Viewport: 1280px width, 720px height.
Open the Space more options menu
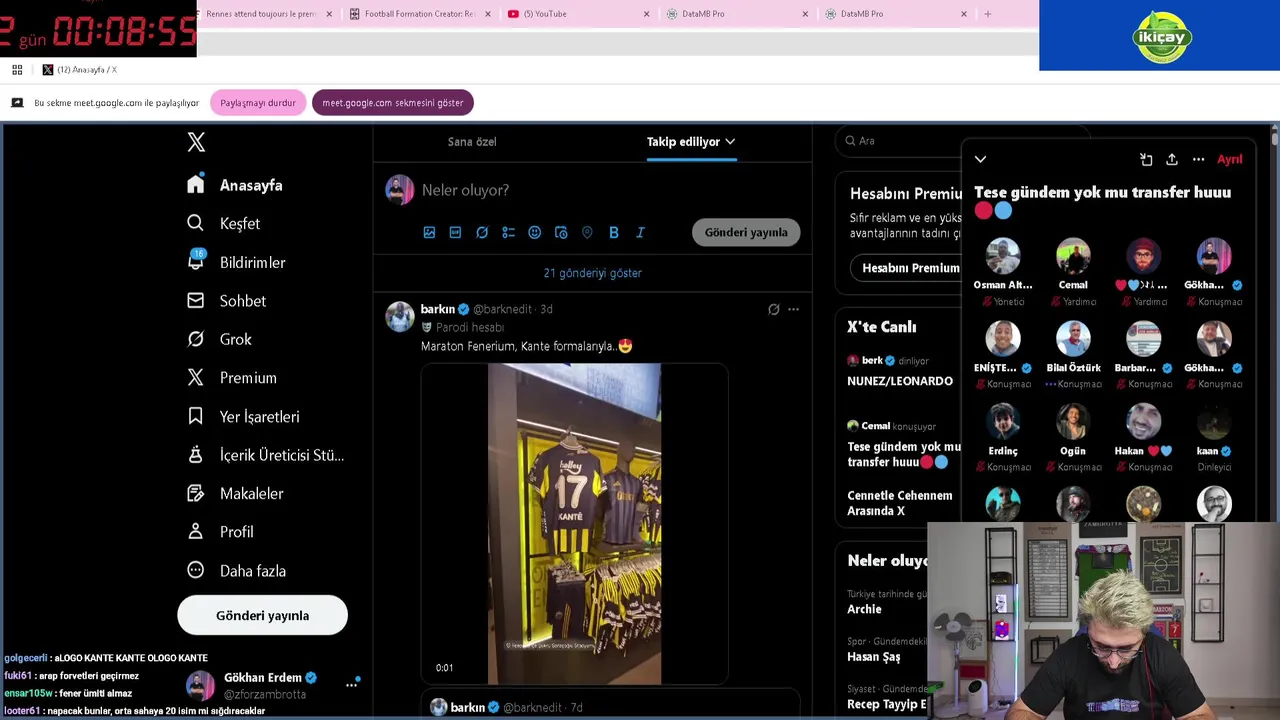pos(1198,159)
